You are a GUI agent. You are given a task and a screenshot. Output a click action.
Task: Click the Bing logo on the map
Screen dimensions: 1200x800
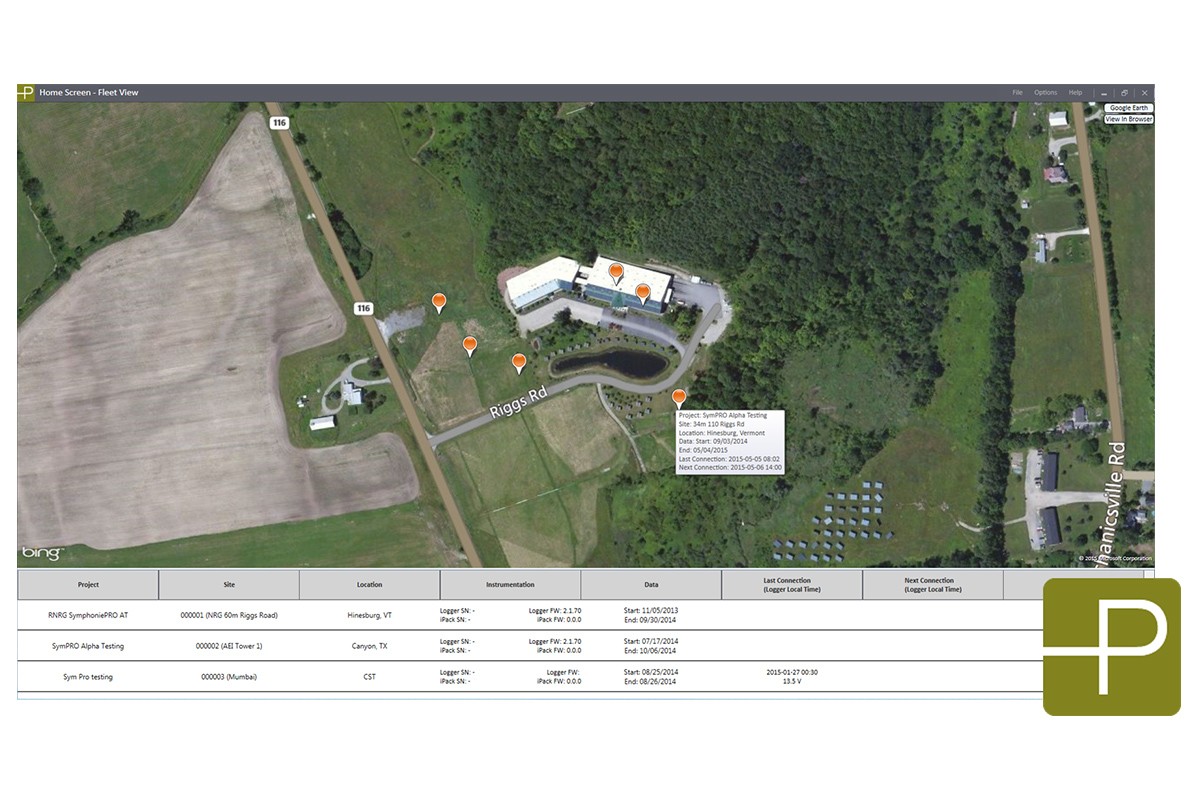coord(42,553)
